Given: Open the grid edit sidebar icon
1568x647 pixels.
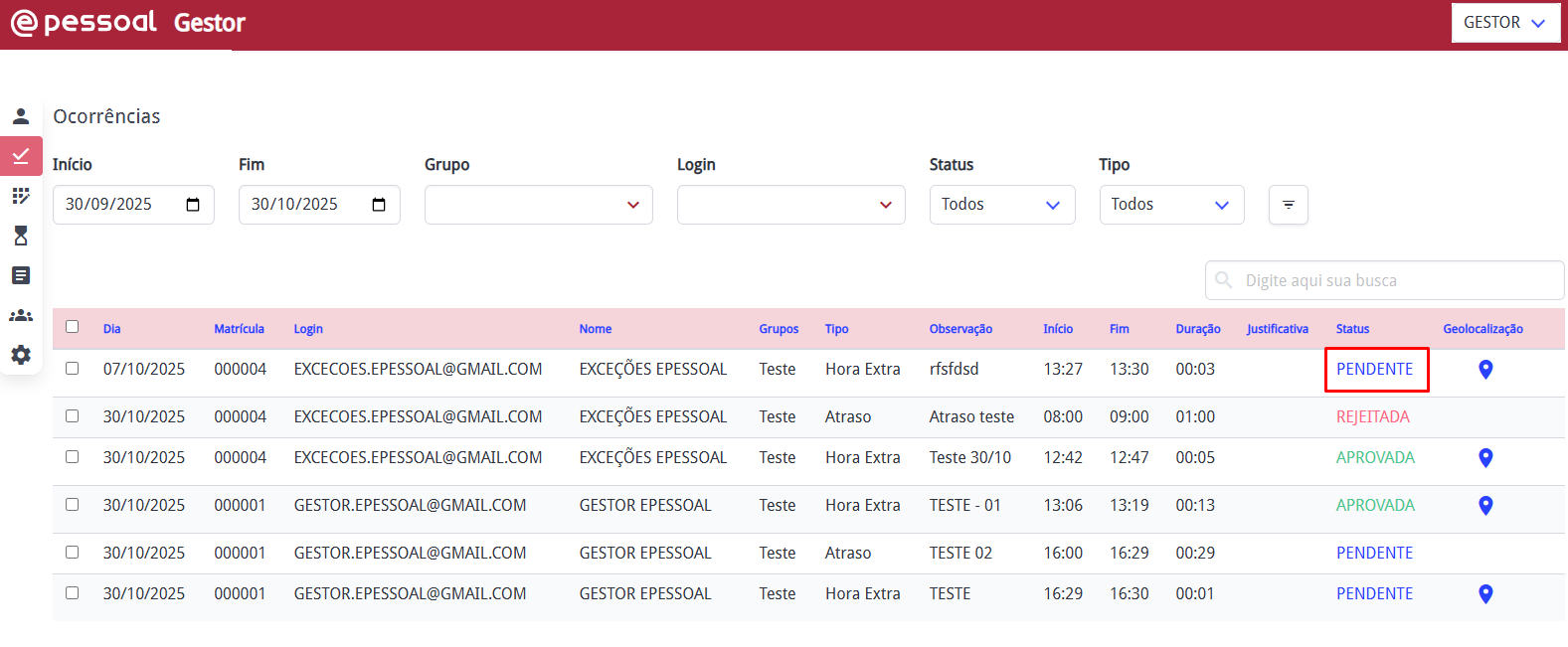Looking at the screenshot, I should 21,196.
